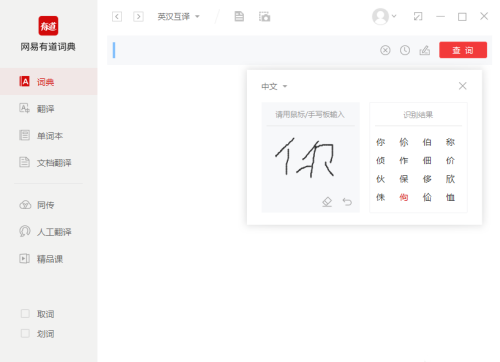The height and width of the screenshot is (362, 500).
Task: Click the document translation icon in toolbar
Action: [x=239, y=16]
